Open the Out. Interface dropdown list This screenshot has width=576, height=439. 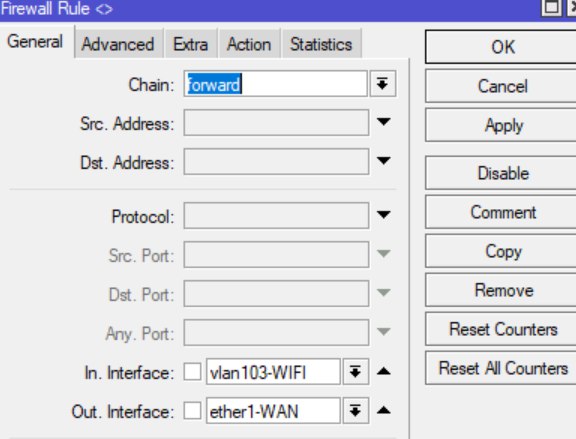355,411
